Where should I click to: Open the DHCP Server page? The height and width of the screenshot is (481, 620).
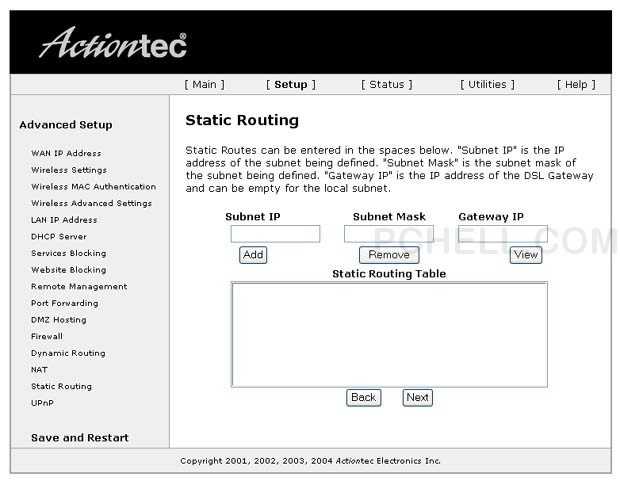click(x=59, y=237)
